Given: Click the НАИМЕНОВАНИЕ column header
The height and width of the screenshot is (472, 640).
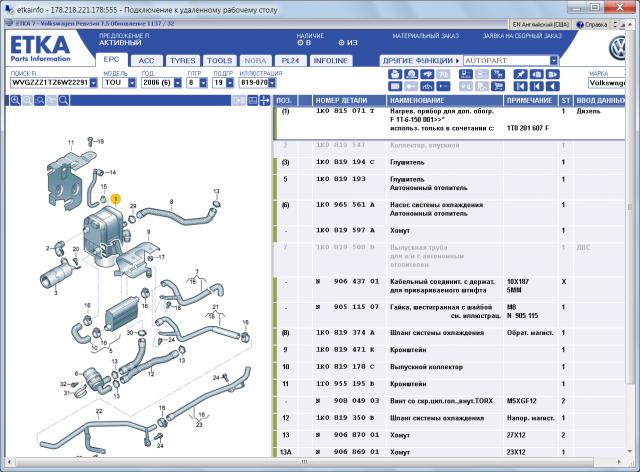Looking at the screenshot, I should 444,100.
